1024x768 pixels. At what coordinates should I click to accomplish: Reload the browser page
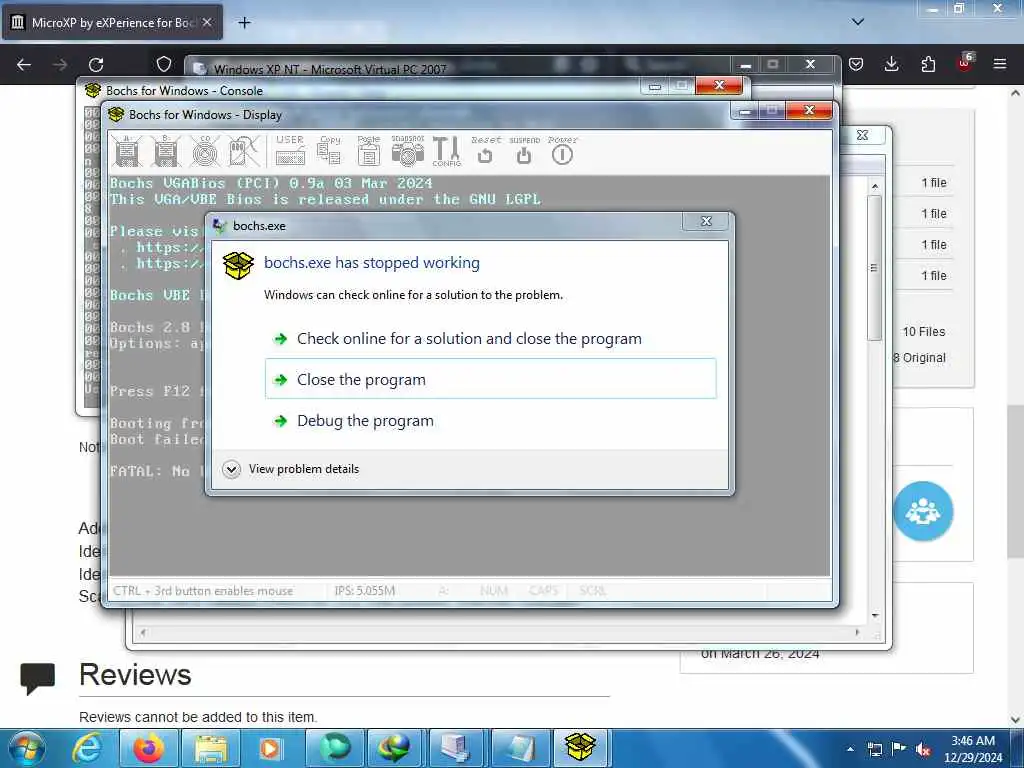click(x=96, y=64)
